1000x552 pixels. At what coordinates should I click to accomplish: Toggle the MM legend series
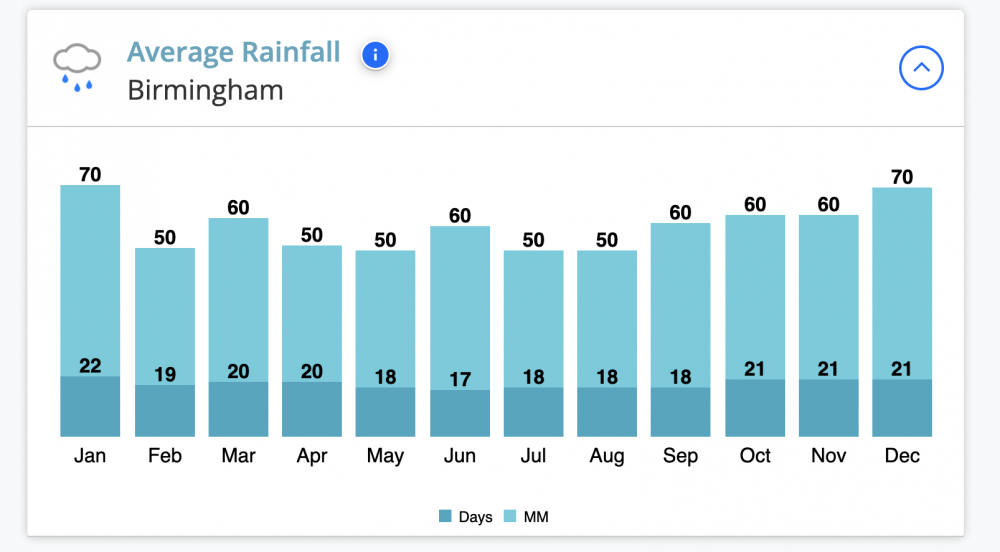point(526,516)
